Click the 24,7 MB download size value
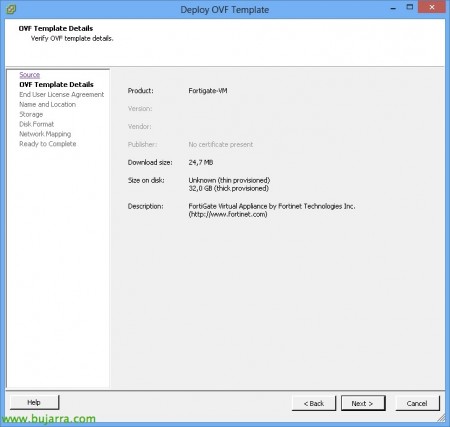This screenshot has height=427, width=450. click(201, 162)
